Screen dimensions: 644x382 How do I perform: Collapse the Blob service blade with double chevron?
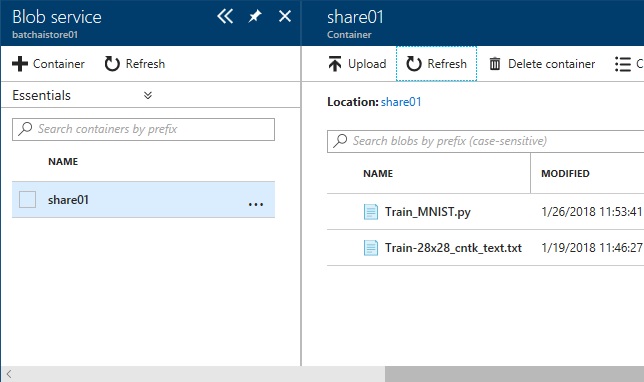click(x=225, y=16)
